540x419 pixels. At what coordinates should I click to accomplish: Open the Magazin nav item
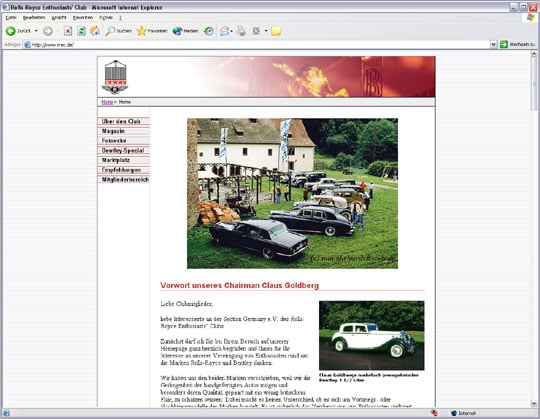[x=124, y=131]
